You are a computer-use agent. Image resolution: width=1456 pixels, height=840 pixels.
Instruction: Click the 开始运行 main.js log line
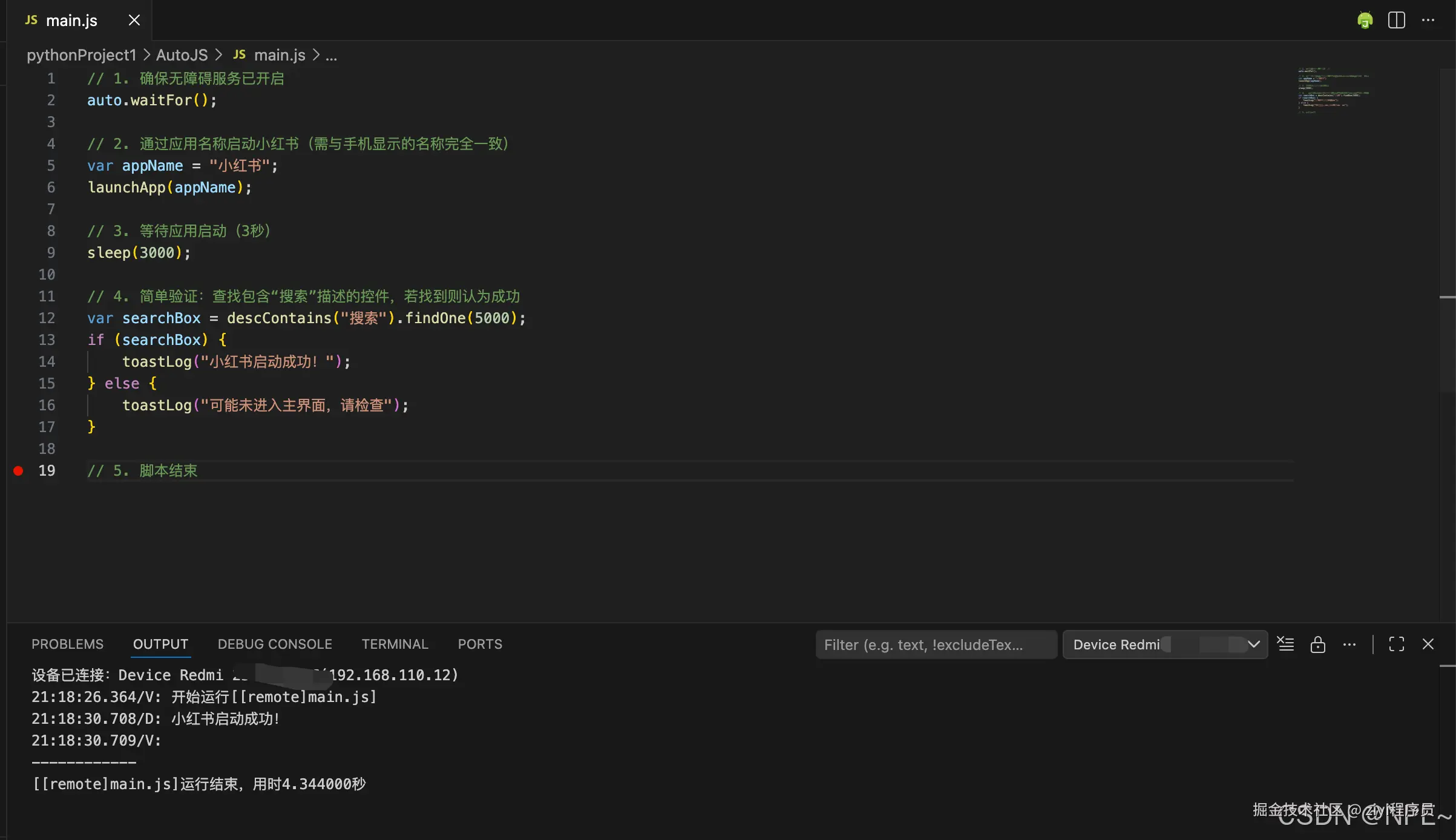(x=204, y=697)
